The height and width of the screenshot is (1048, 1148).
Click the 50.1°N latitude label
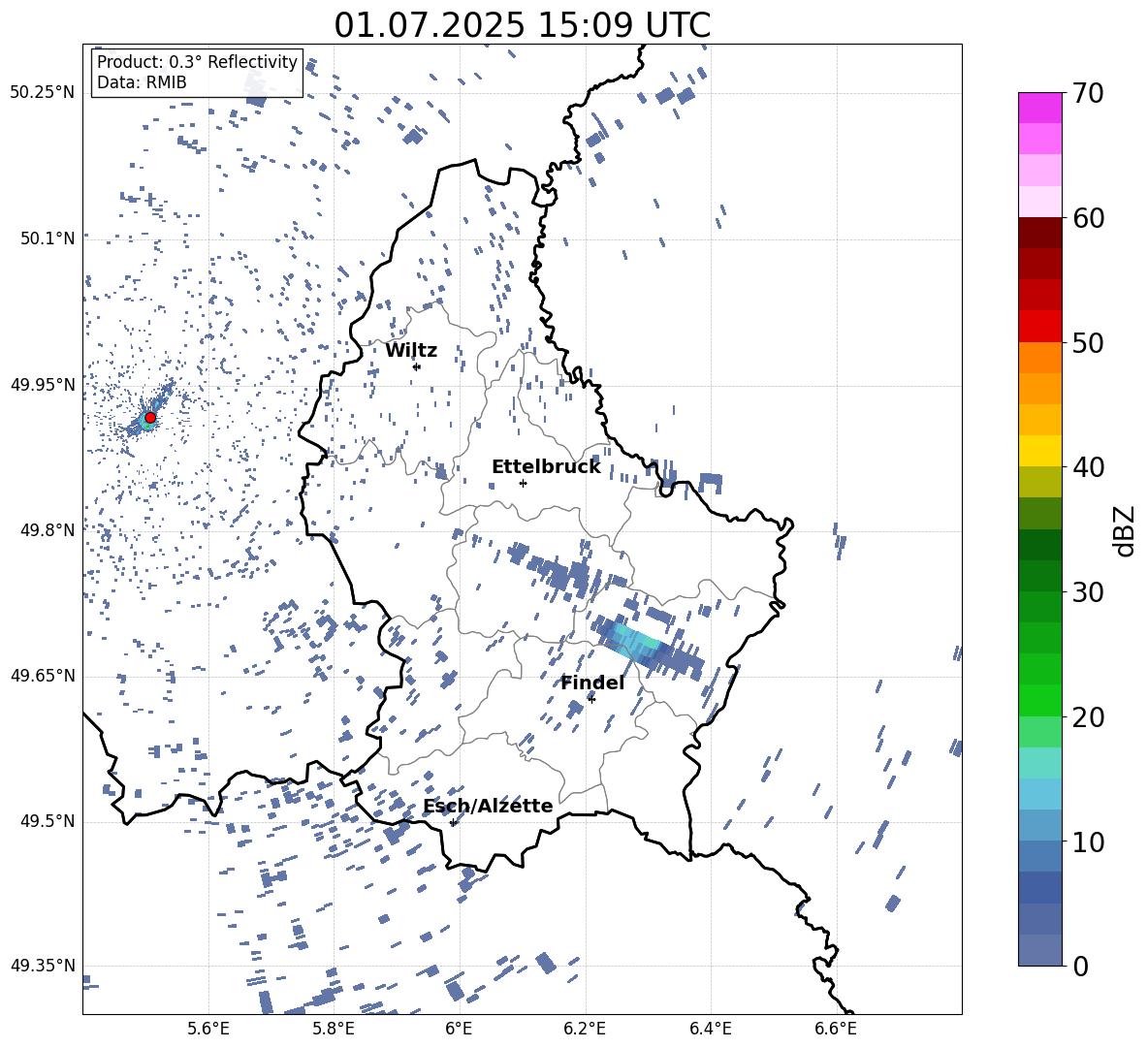47,238
